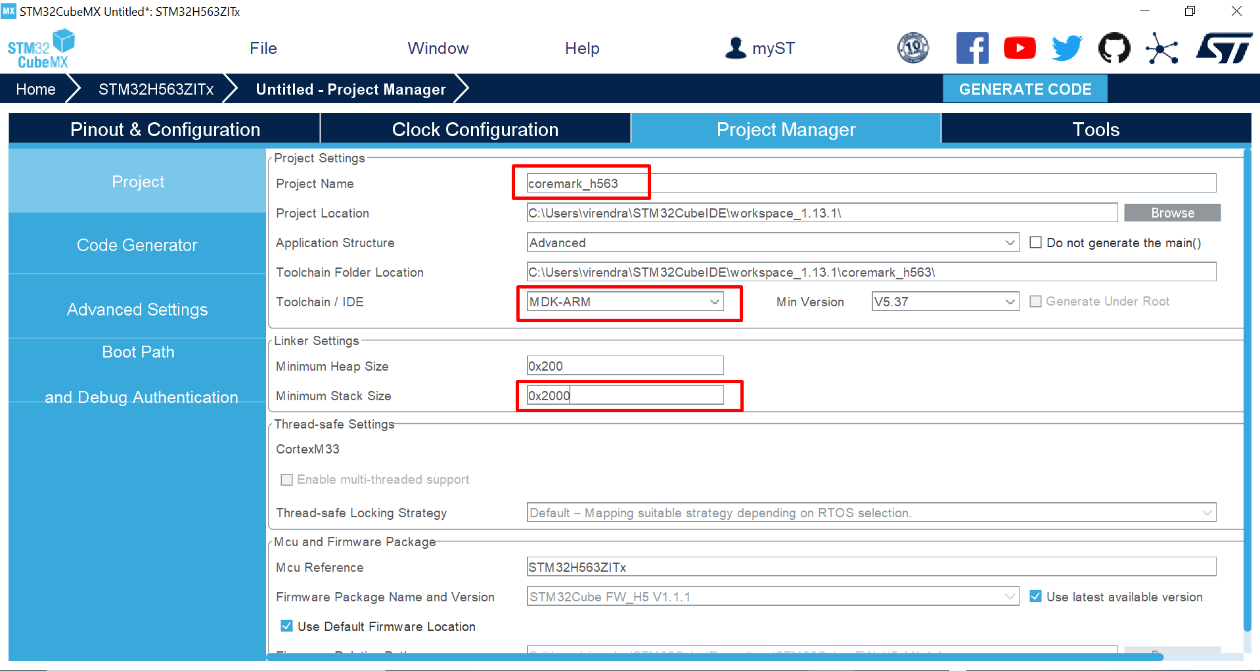Viewport: 1260px width, 671px height.
Task: Open the ST Facebook page icon
Action: click(972, 47)
